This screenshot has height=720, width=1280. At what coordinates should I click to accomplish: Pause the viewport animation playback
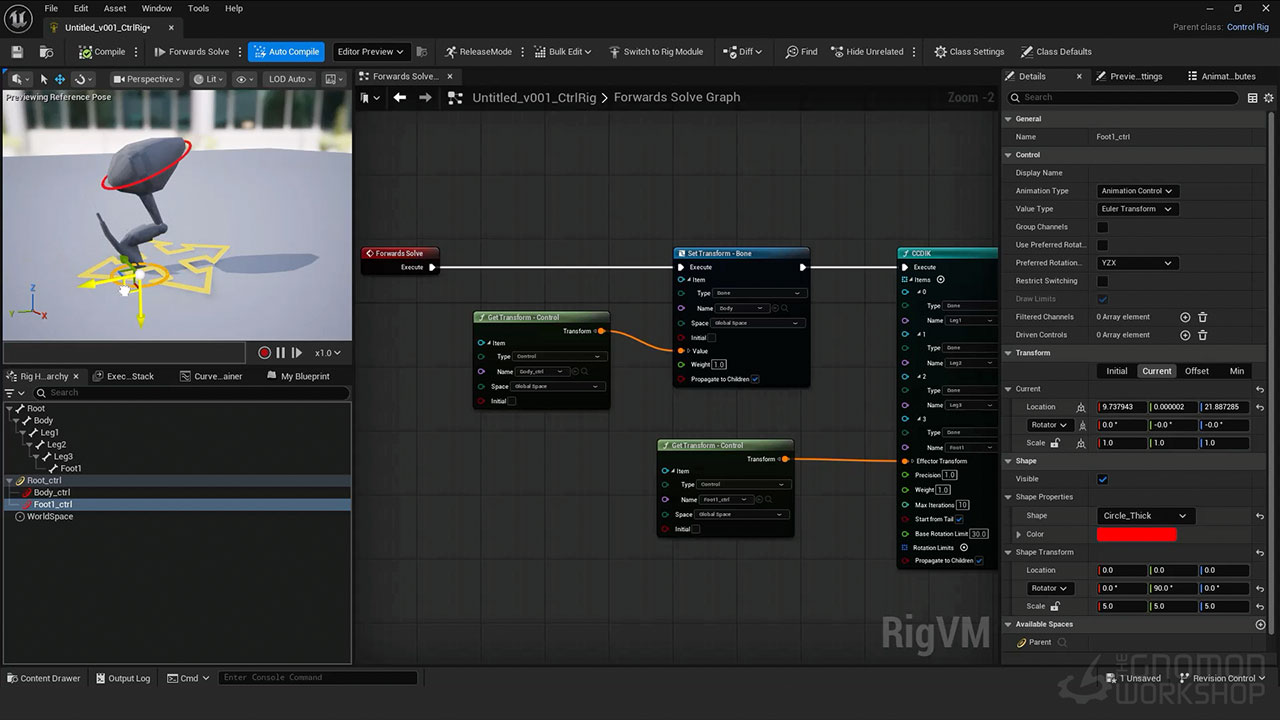(280, 353)
